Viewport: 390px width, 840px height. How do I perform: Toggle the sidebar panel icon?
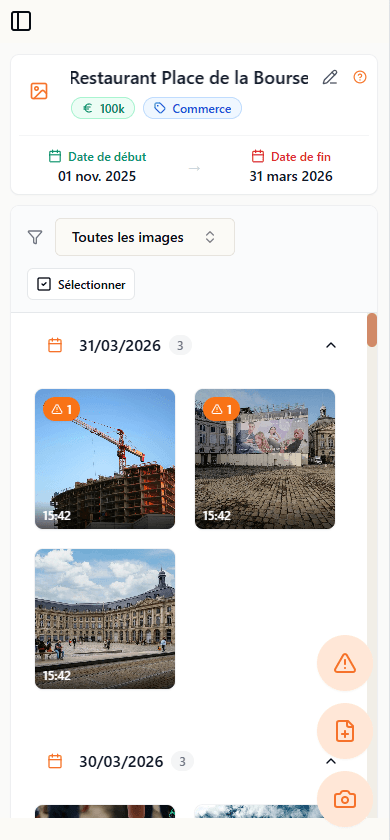pyautogui.click(x=21, y=21)
